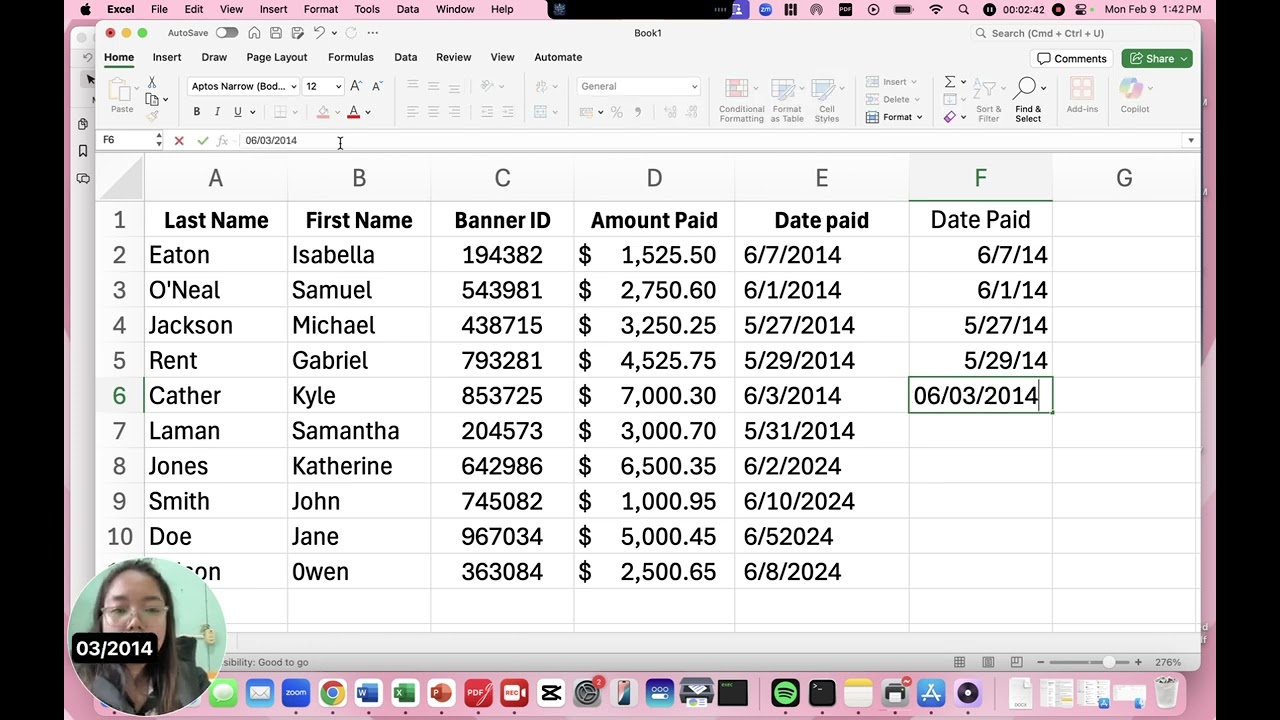Click the Save icon in title bar
Image resolution: width=1280 pixels, height=720 pixels.
pyautogui.click(x=275, y=33)
